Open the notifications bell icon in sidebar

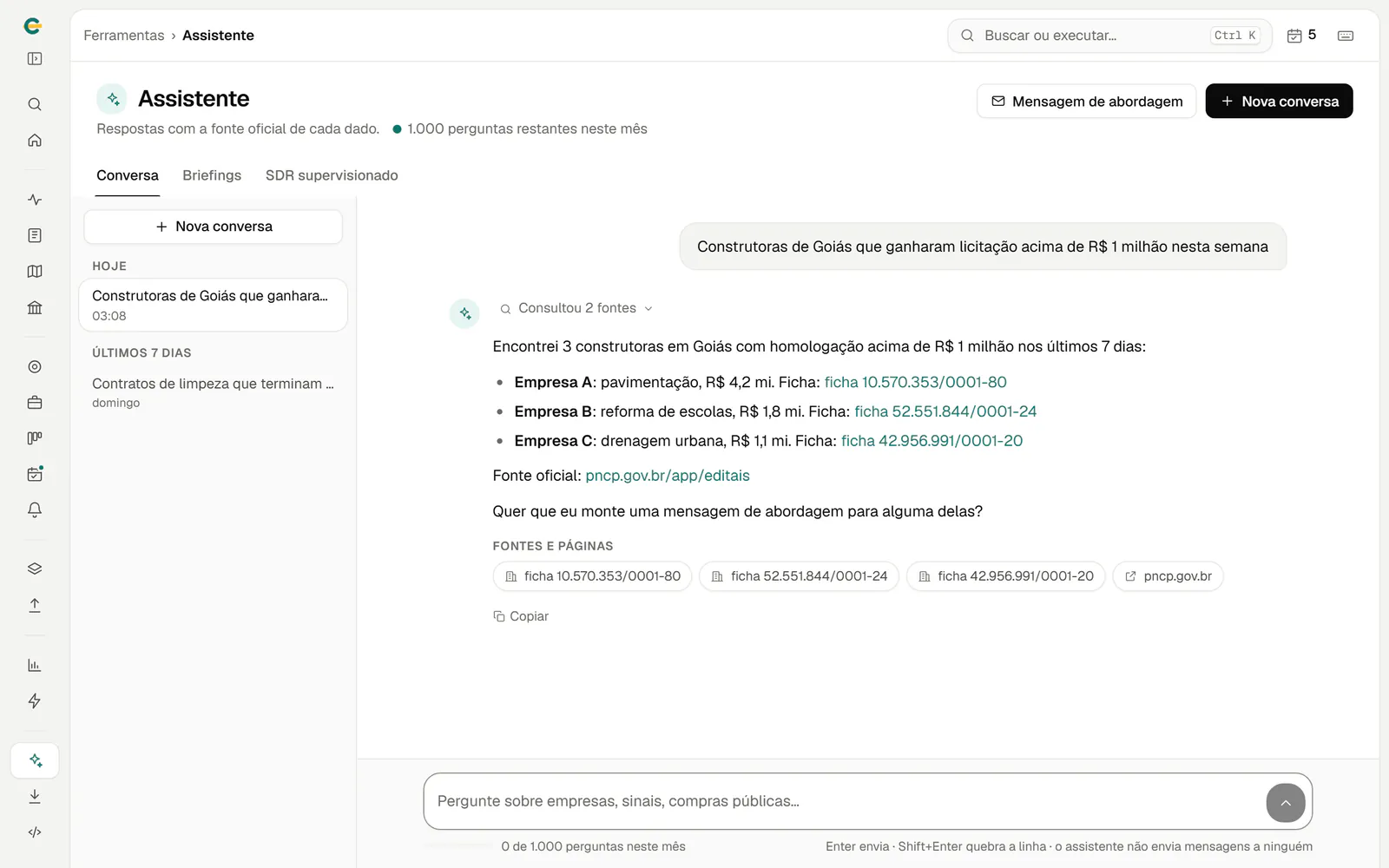pos(35,510)
